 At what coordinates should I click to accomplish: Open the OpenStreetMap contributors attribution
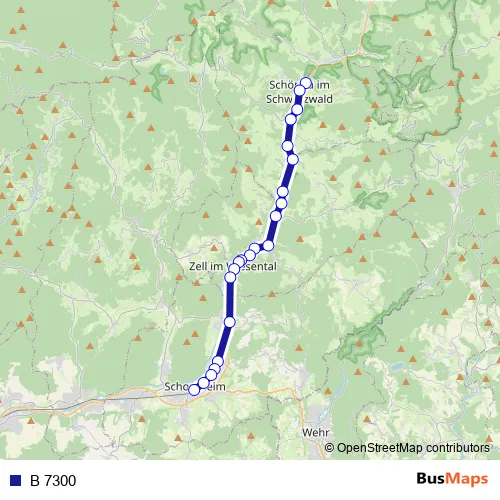[407, 448]
